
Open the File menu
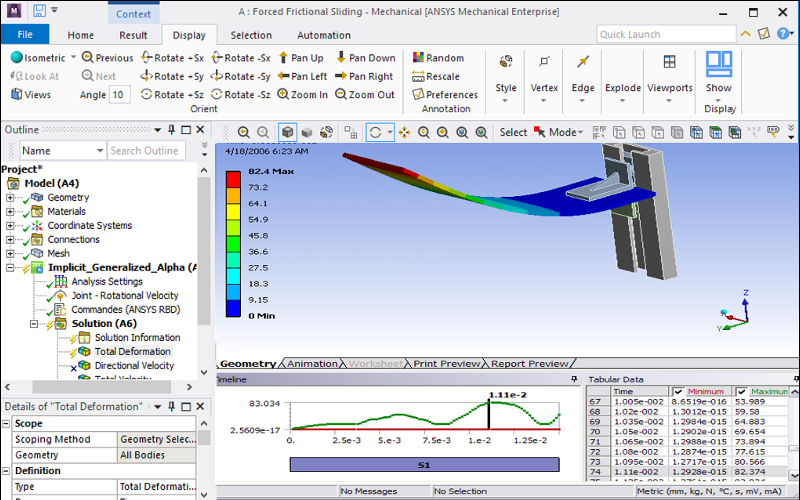click(x=25, y=34)
